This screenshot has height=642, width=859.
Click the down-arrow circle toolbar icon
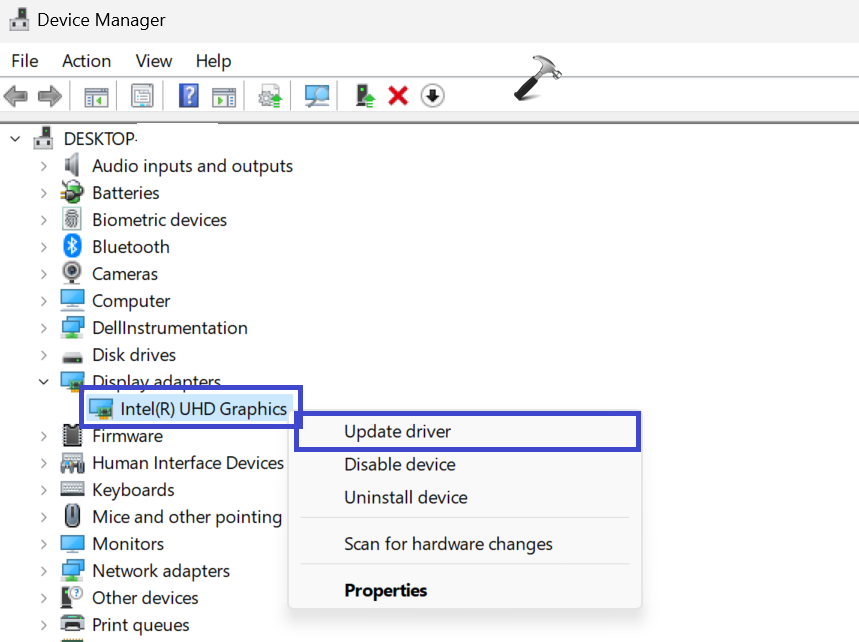432,96
